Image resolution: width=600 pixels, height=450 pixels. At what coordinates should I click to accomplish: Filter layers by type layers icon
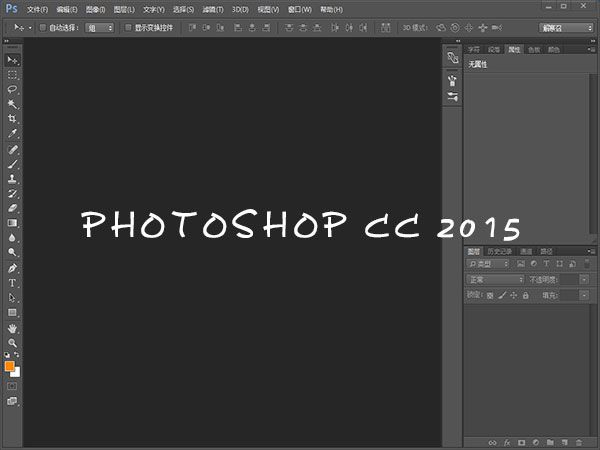546,264
